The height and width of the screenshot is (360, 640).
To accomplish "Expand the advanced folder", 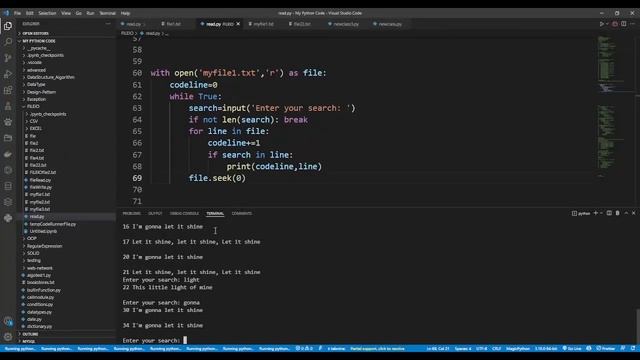I will (x=36, y=70).
